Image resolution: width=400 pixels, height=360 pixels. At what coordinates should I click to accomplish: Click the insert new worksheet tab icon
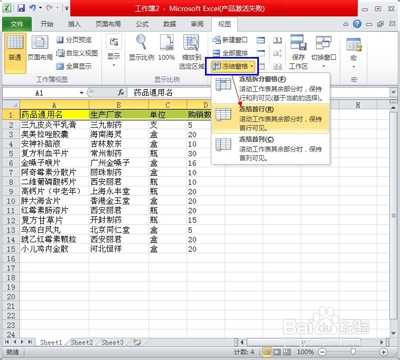point(137,342)
